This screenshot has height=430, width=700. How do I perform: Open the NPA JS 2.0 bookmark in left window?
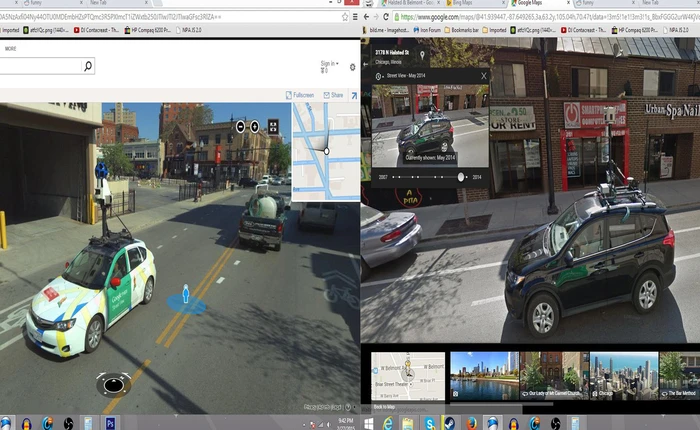[188, 30]
